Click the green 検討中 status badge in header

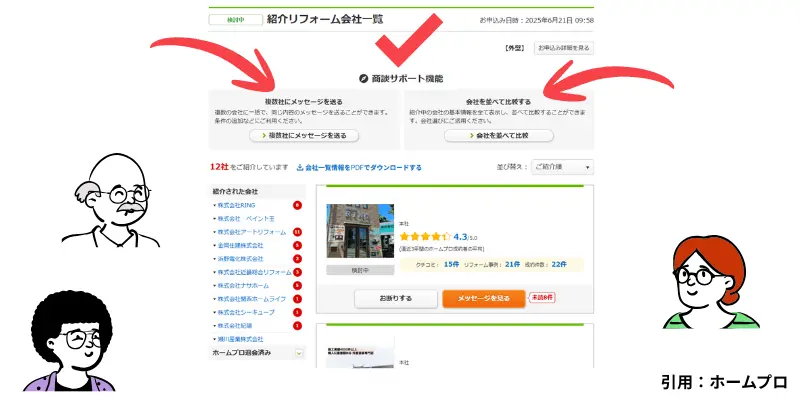(x=236, y=20)
